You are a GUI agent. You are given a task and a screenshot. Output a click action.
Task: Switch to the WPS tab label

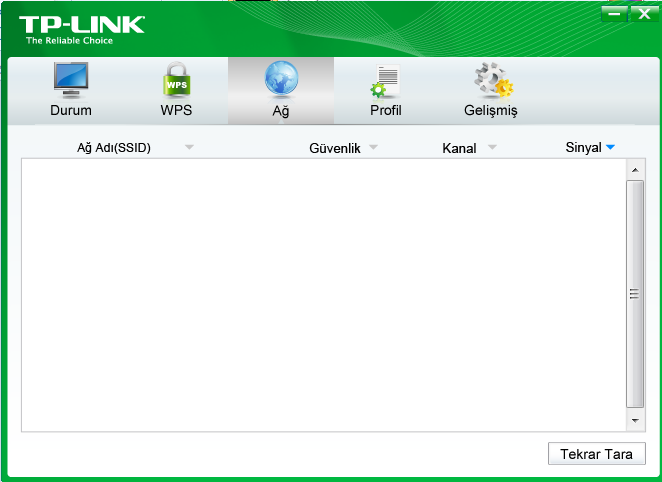(x=176, y=110)
